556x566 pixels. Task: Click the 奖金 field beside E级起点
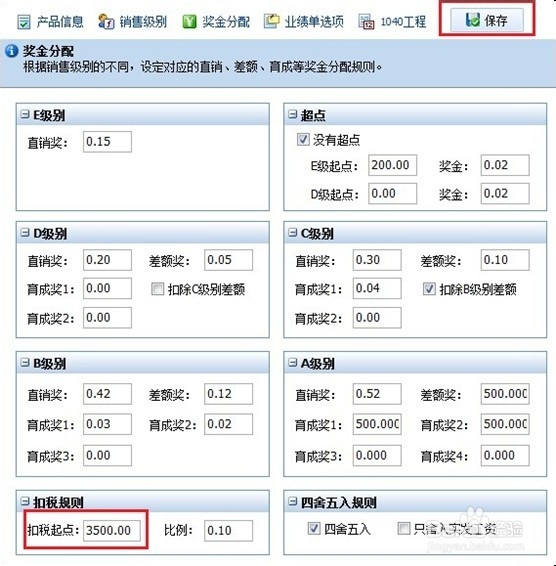click(505, 165)
